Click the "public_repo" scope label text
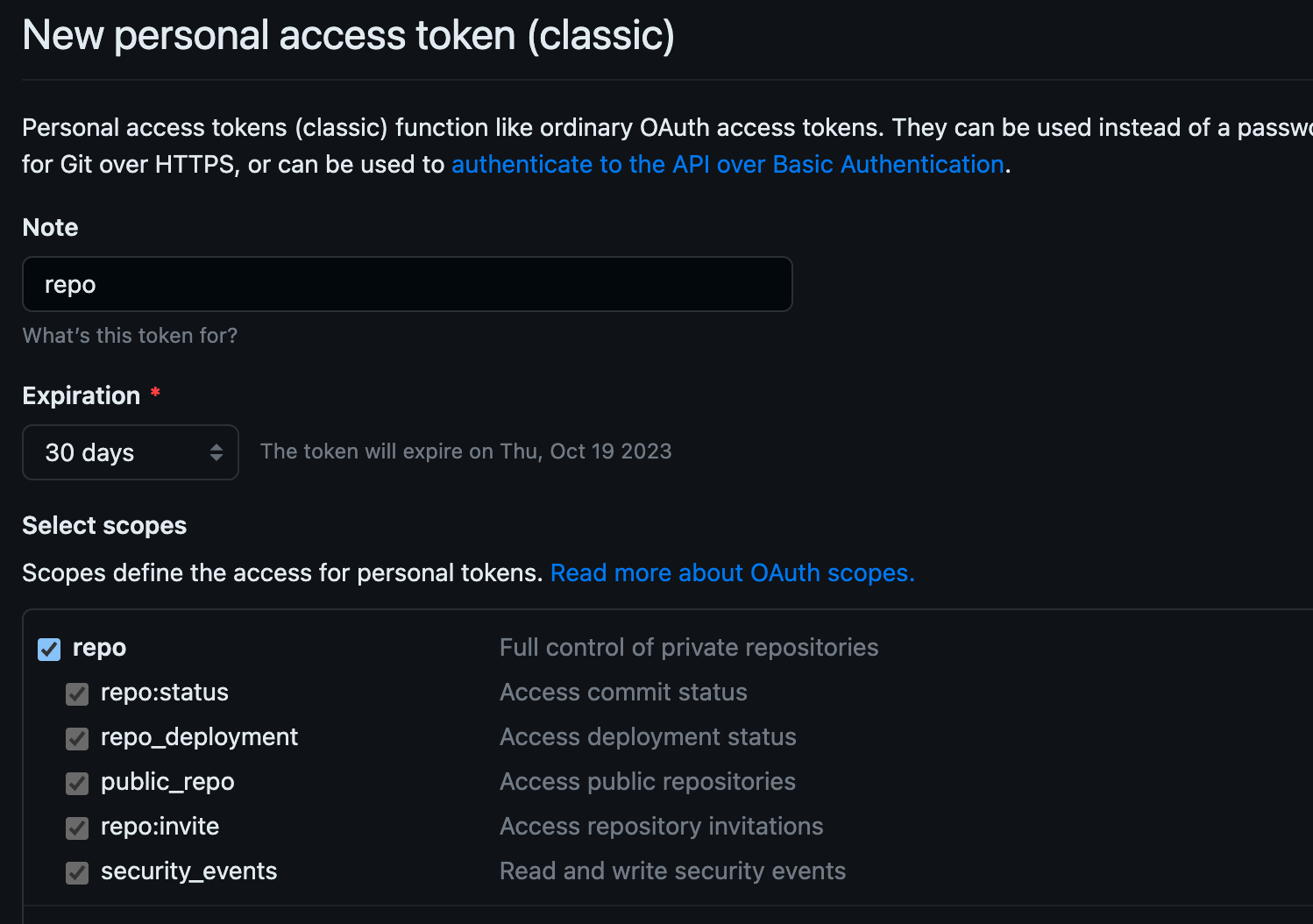The width and height of the screenshot is (1313, 924). coord(167,782)
